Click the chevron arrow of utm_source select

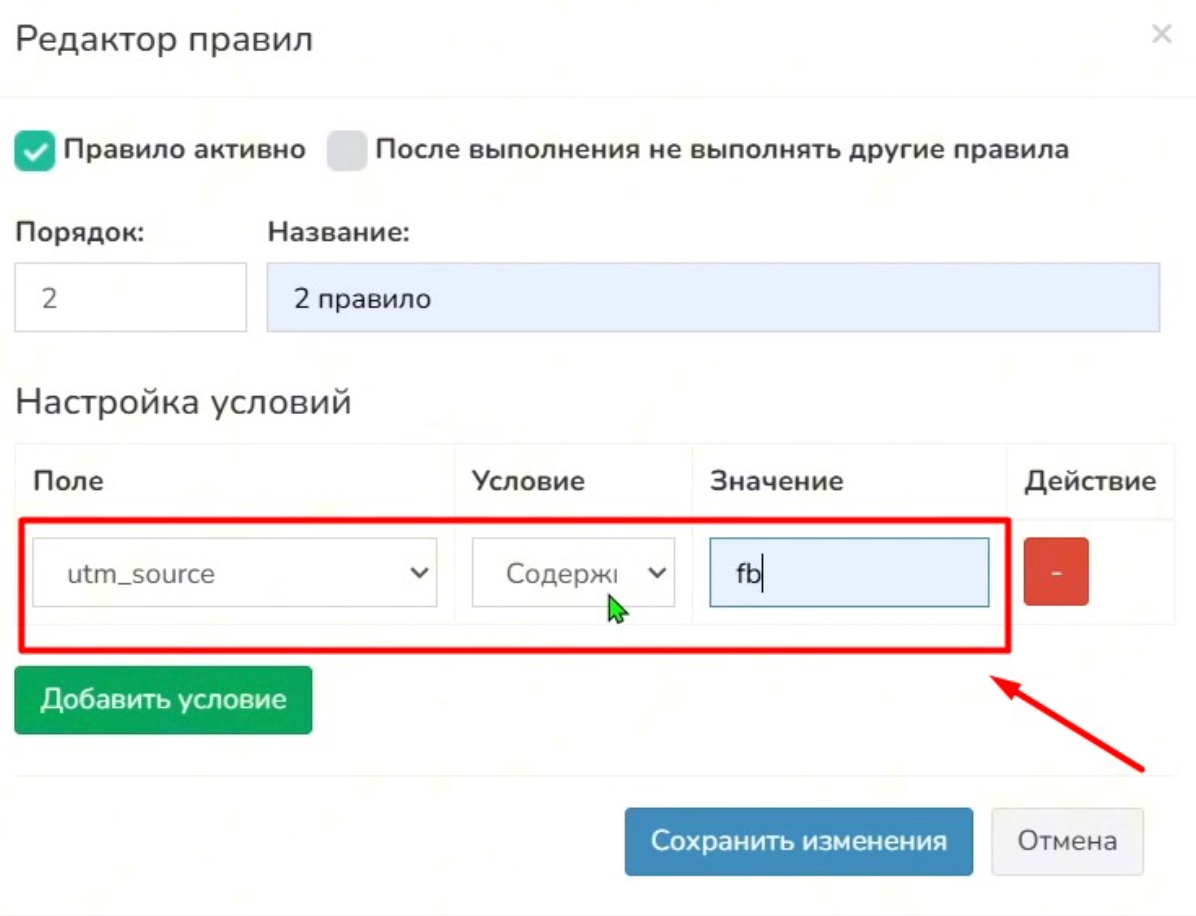coord(419,573)
